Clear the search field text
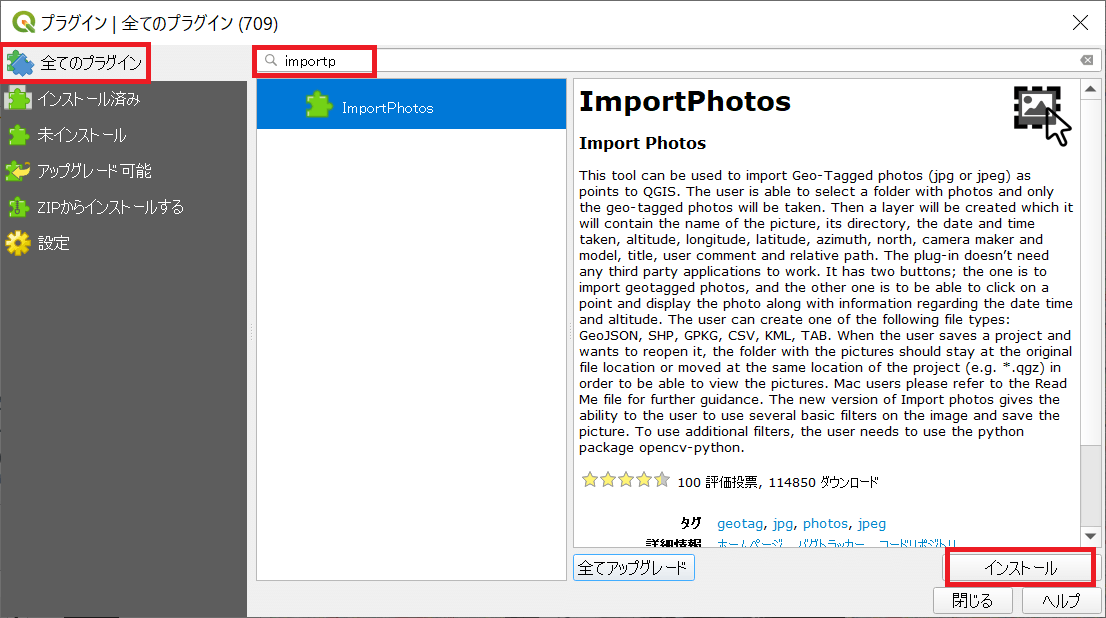This screenshot has height=618, width=1106. tap(1086, 61)
